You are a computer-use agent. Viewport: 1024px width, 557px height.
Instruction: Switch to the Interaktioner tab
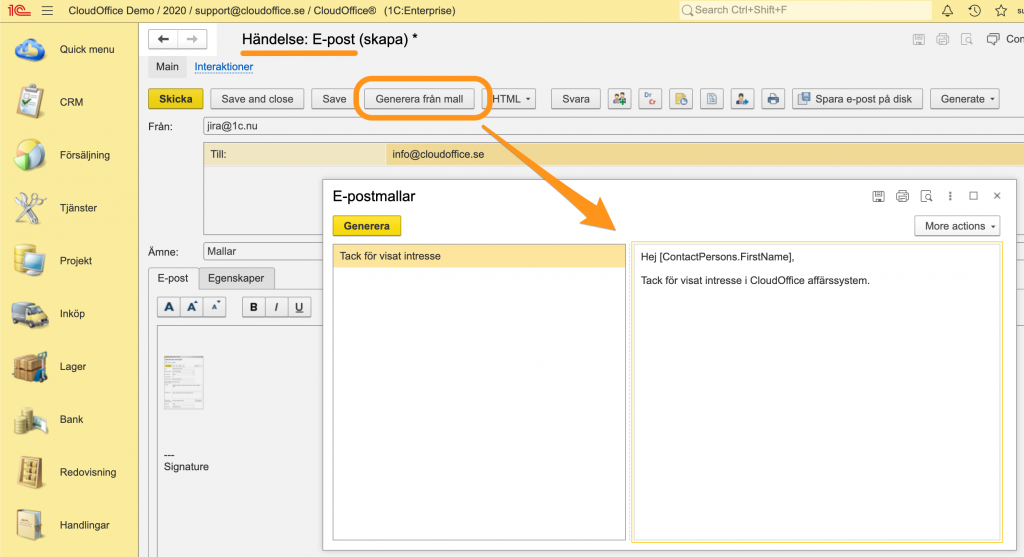tap(223, 67)
